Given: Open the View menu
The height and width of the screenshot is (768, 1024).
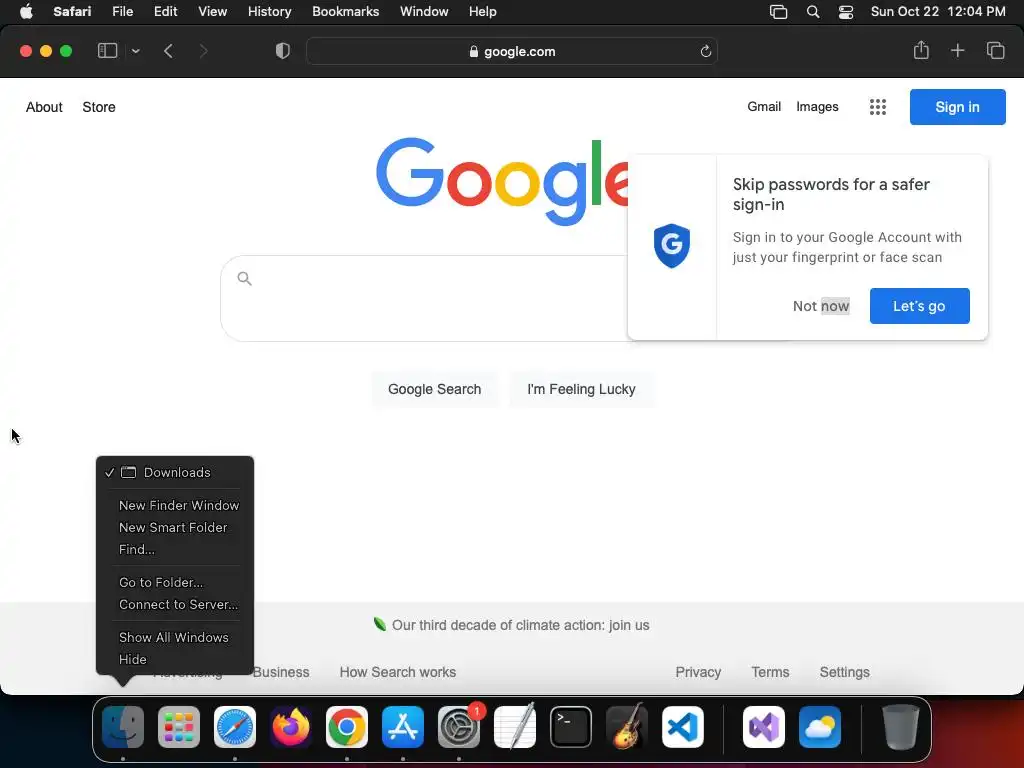Looking at the screenshot, I should click(212, 11).
